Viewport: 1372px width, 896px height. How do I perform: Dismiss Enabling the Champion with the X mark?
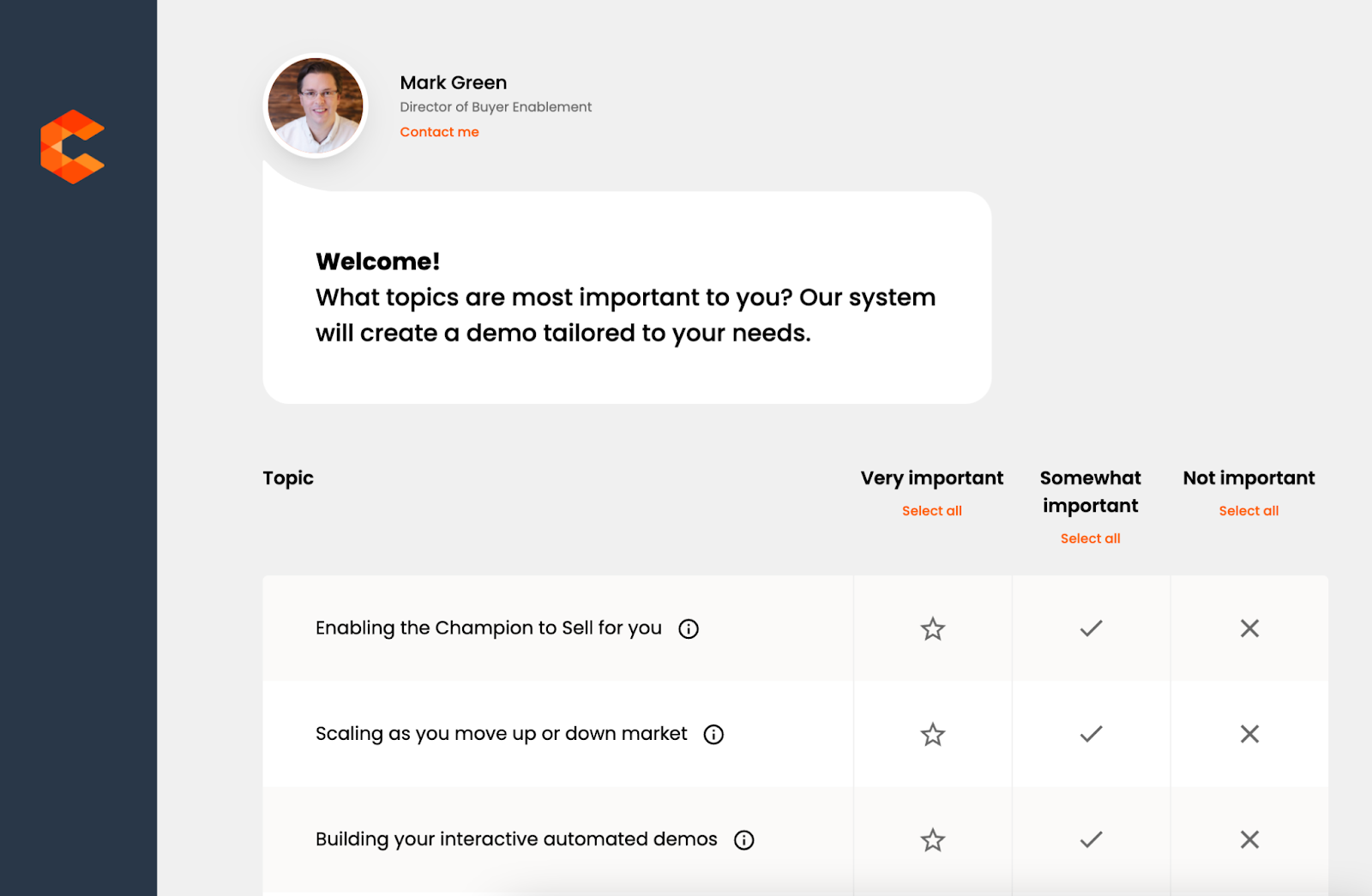click(x=1249, y=628)
